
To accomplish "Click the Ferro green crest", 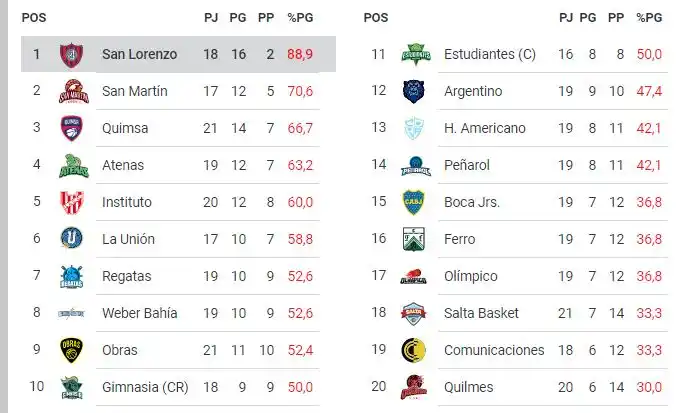I will coord(414,239).
